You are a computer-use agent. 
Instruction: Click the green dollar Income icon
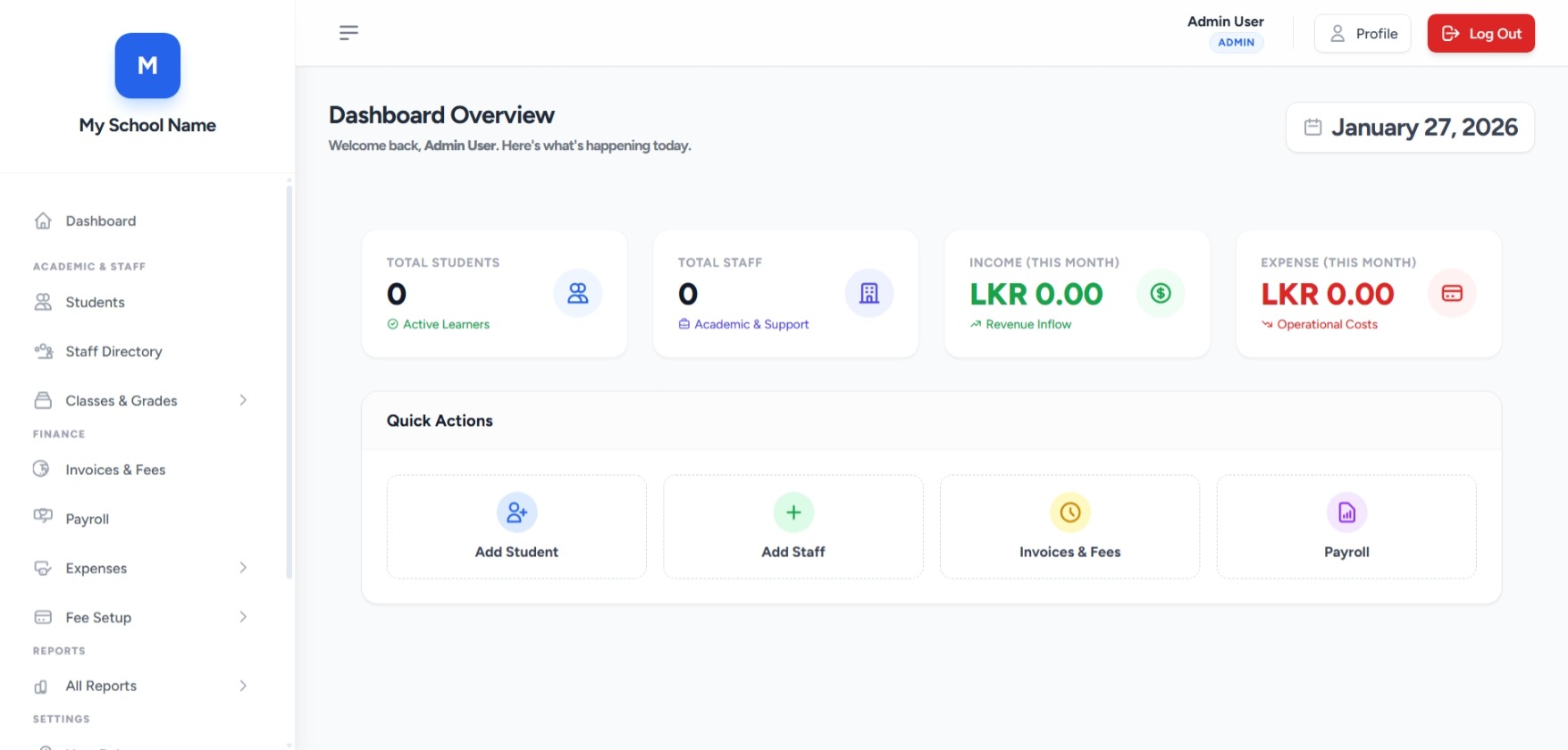click(1161, 293)
